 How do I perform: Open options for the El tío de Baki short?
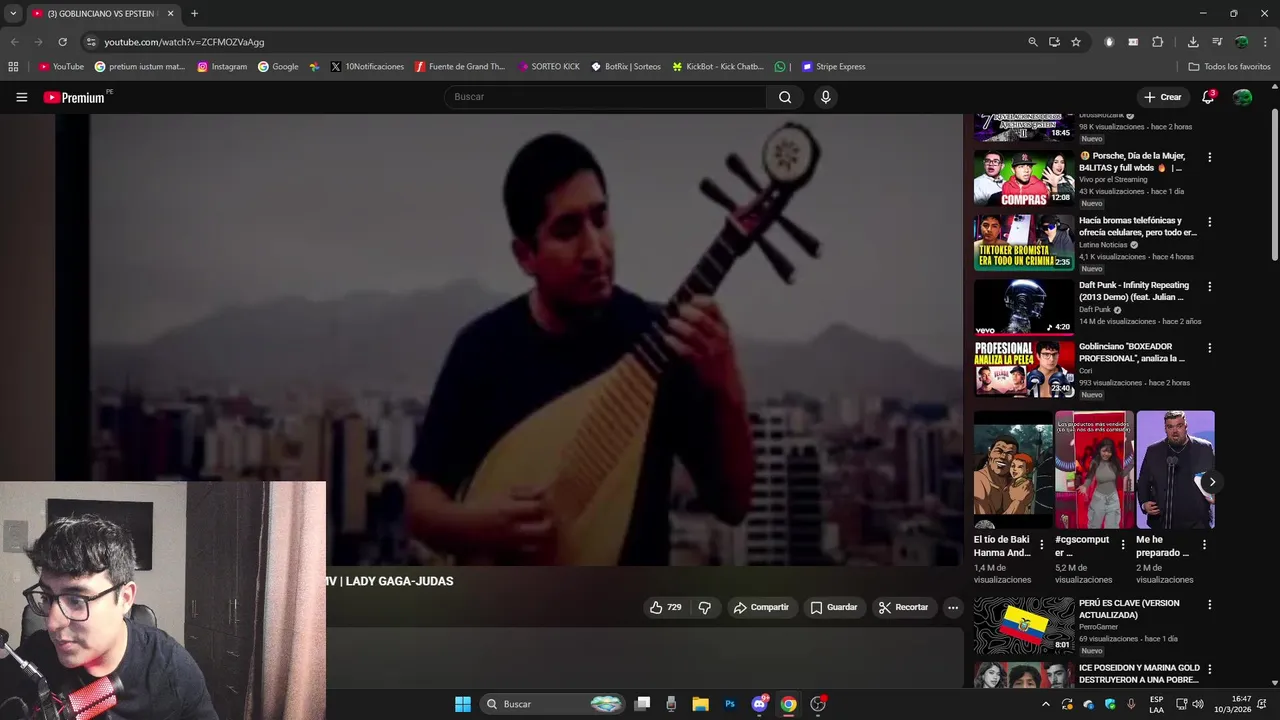click(x=1042, y=545)
